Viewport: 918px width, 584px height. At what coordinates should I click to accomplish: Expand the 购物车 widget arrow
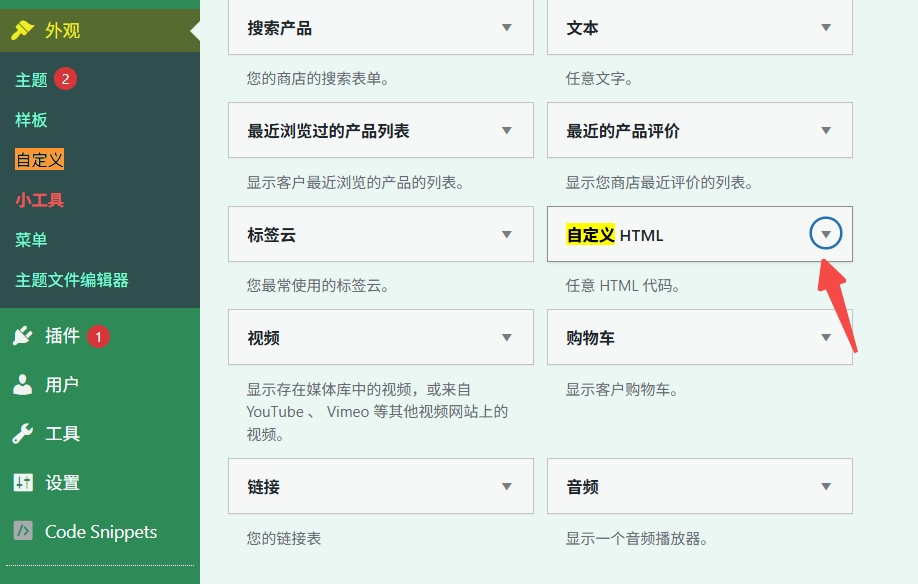coord(826,337)
